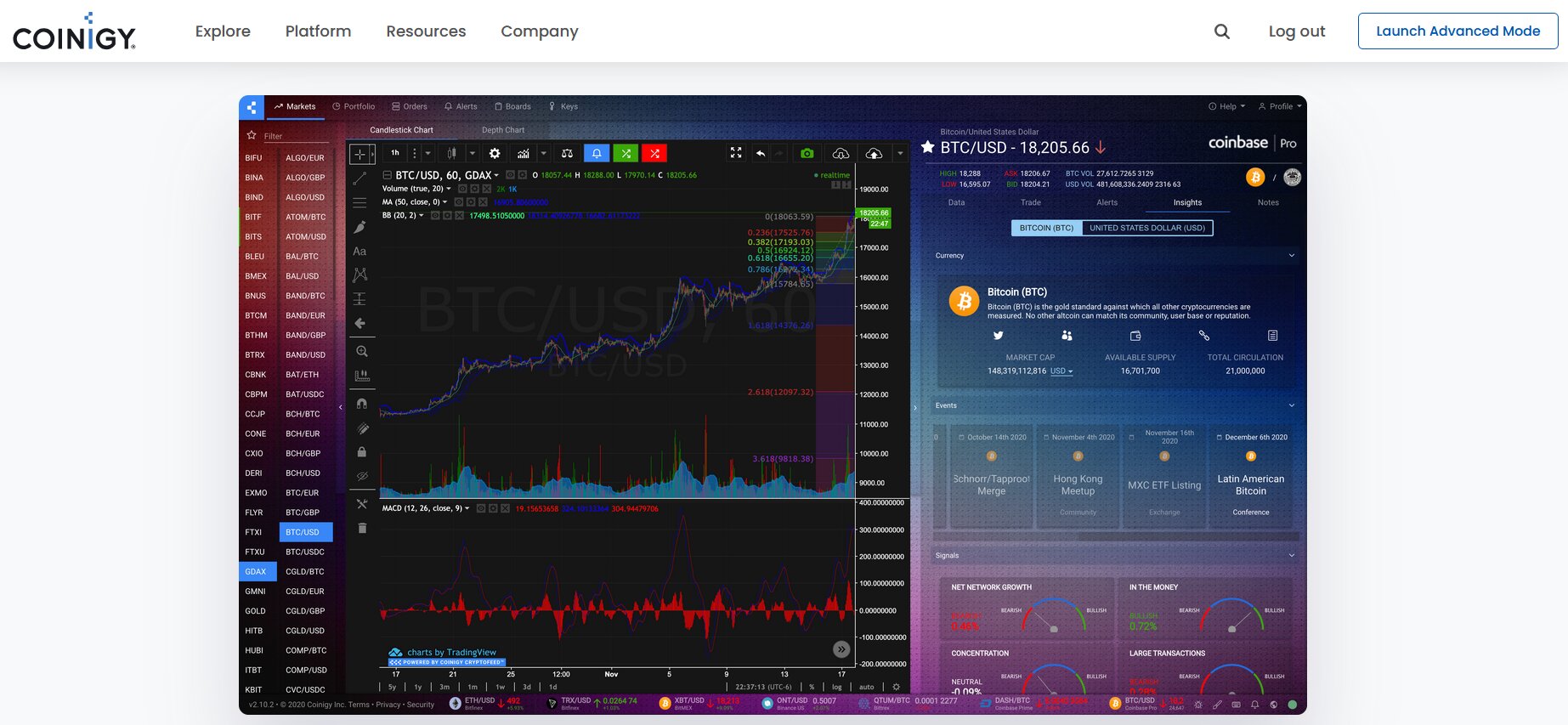Viewport: 1568px width, 725px height.
Task: Open the Resources menu
Action: click(426, 31)
